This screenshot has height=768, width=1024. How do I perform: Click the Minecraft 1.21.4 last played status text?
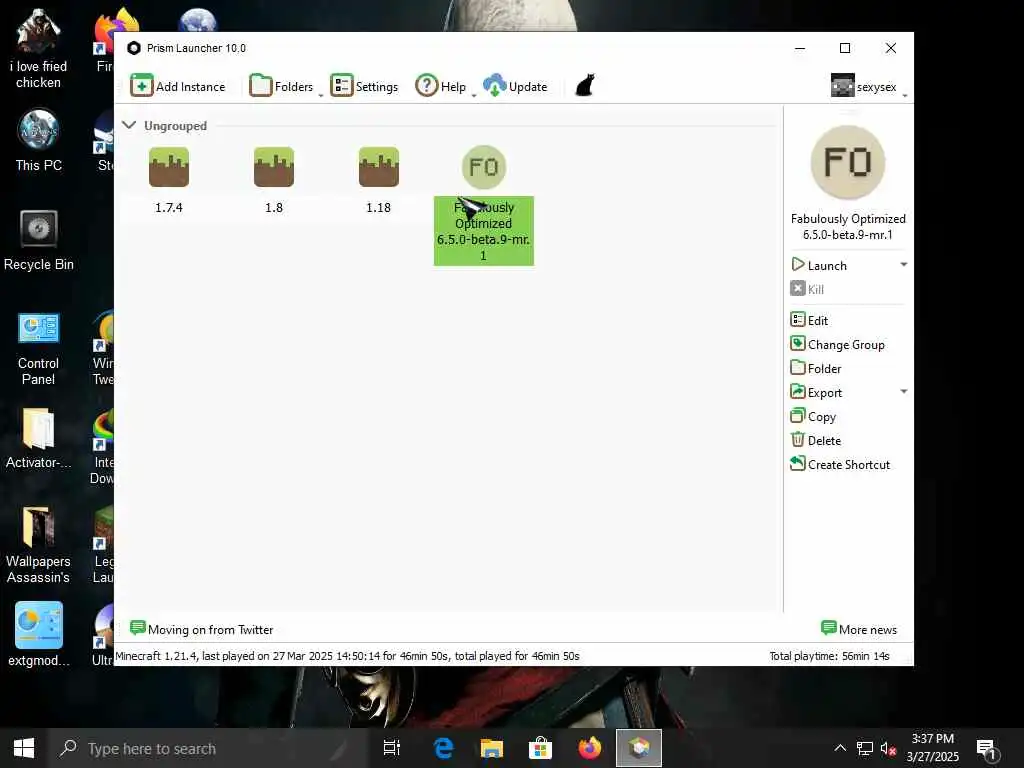[x=347, y=656]
